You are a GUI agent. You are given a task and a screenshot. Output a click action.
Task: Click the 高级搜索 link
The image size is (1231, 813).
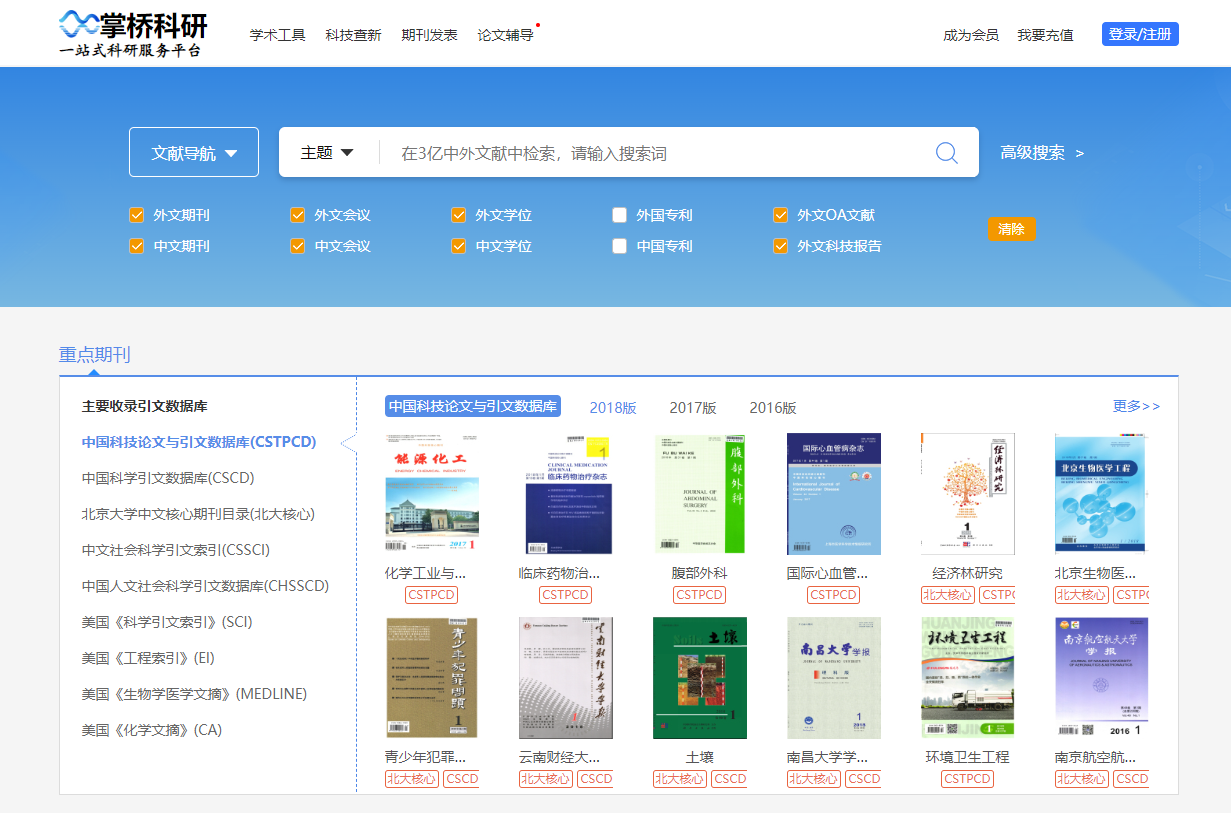[x=1042, y=153]
